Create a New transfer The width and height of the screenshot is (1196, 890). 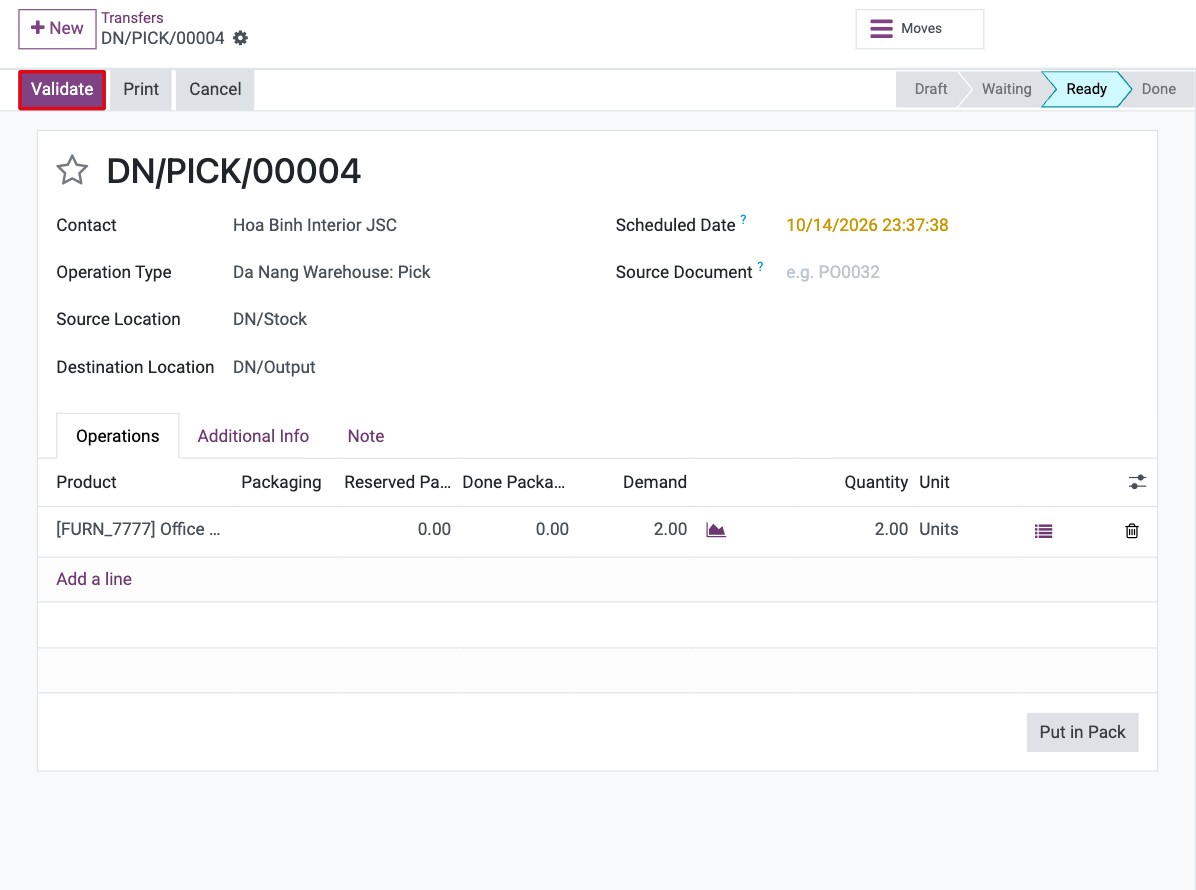point(57,29)
